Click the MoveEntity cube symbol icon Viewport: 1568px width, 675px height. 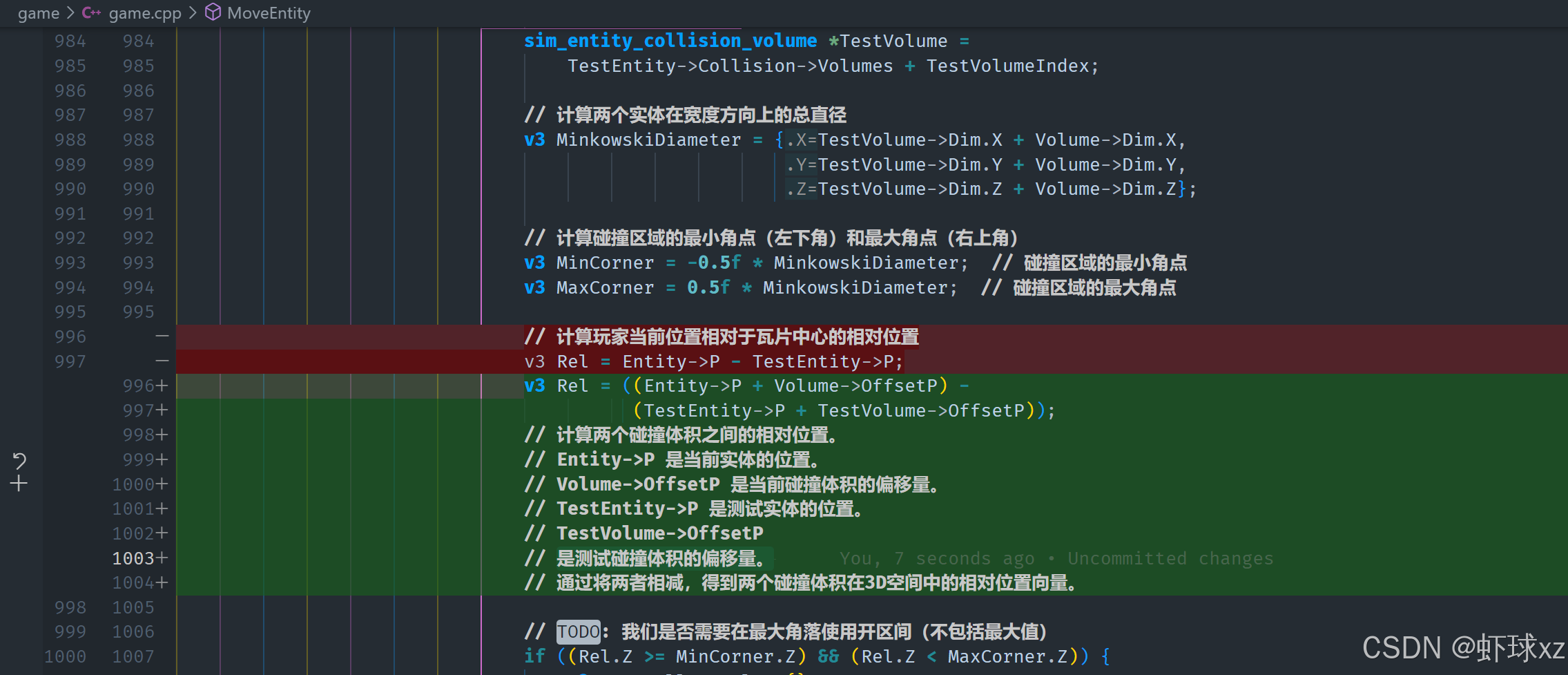(x=213, y=12)
